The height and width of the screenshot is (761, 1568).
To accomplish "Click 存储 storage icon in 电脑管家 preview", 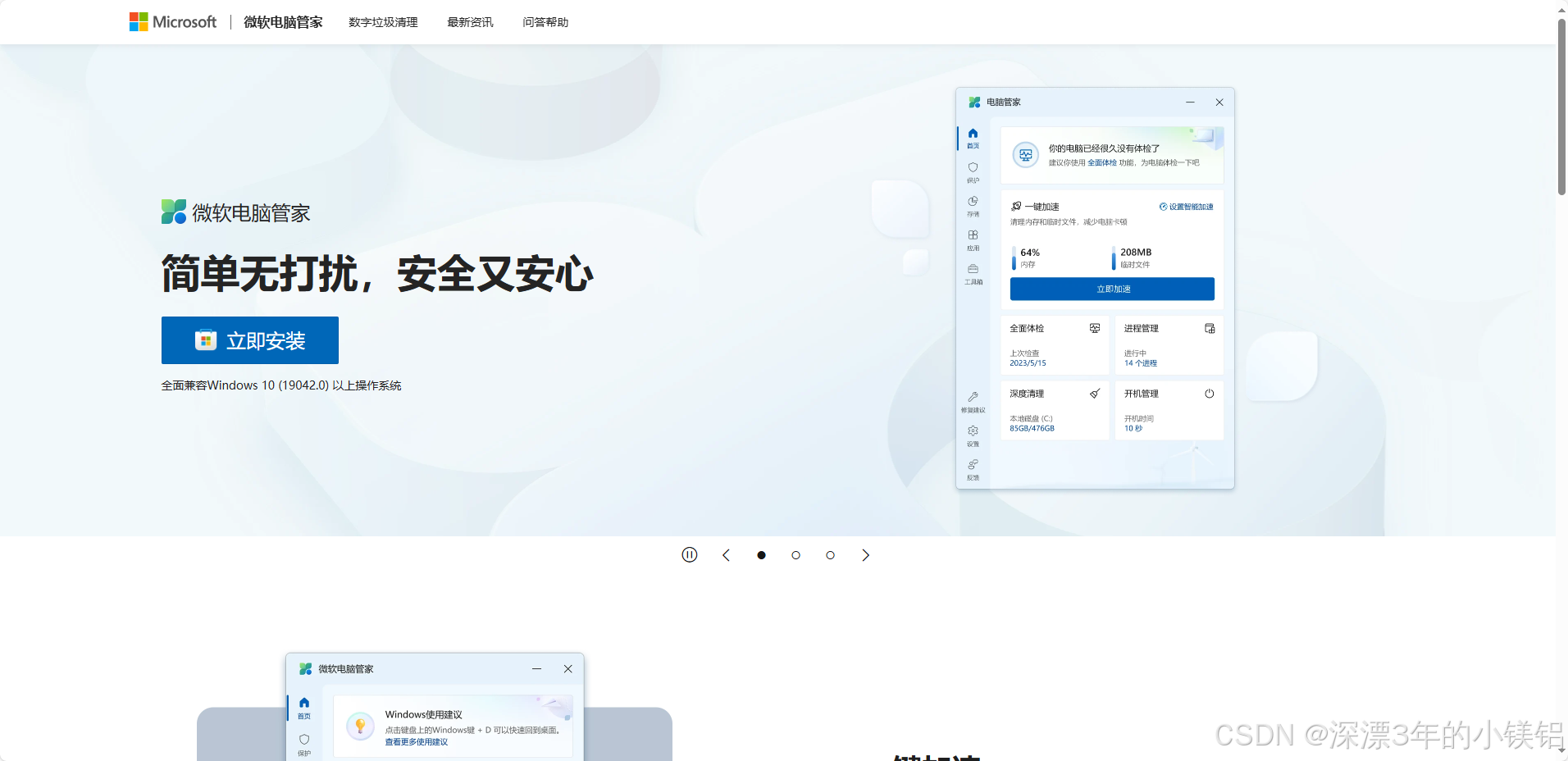I will (973, 201).
